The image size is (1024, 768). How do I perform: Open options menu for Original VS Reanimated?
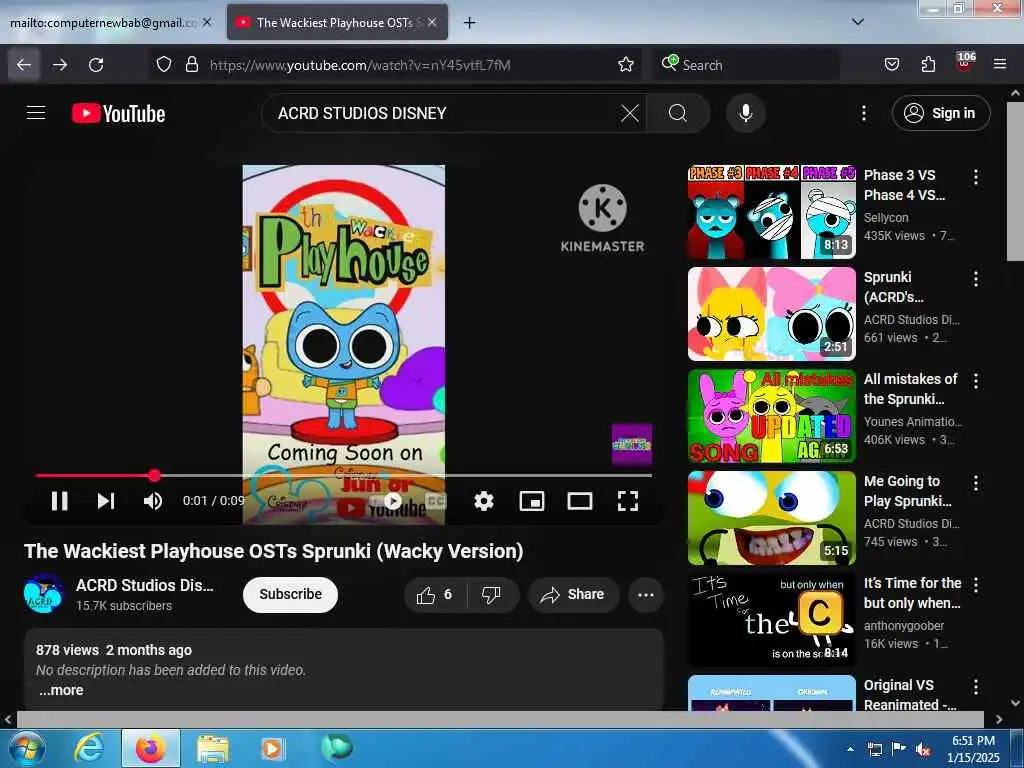(976, 687)
